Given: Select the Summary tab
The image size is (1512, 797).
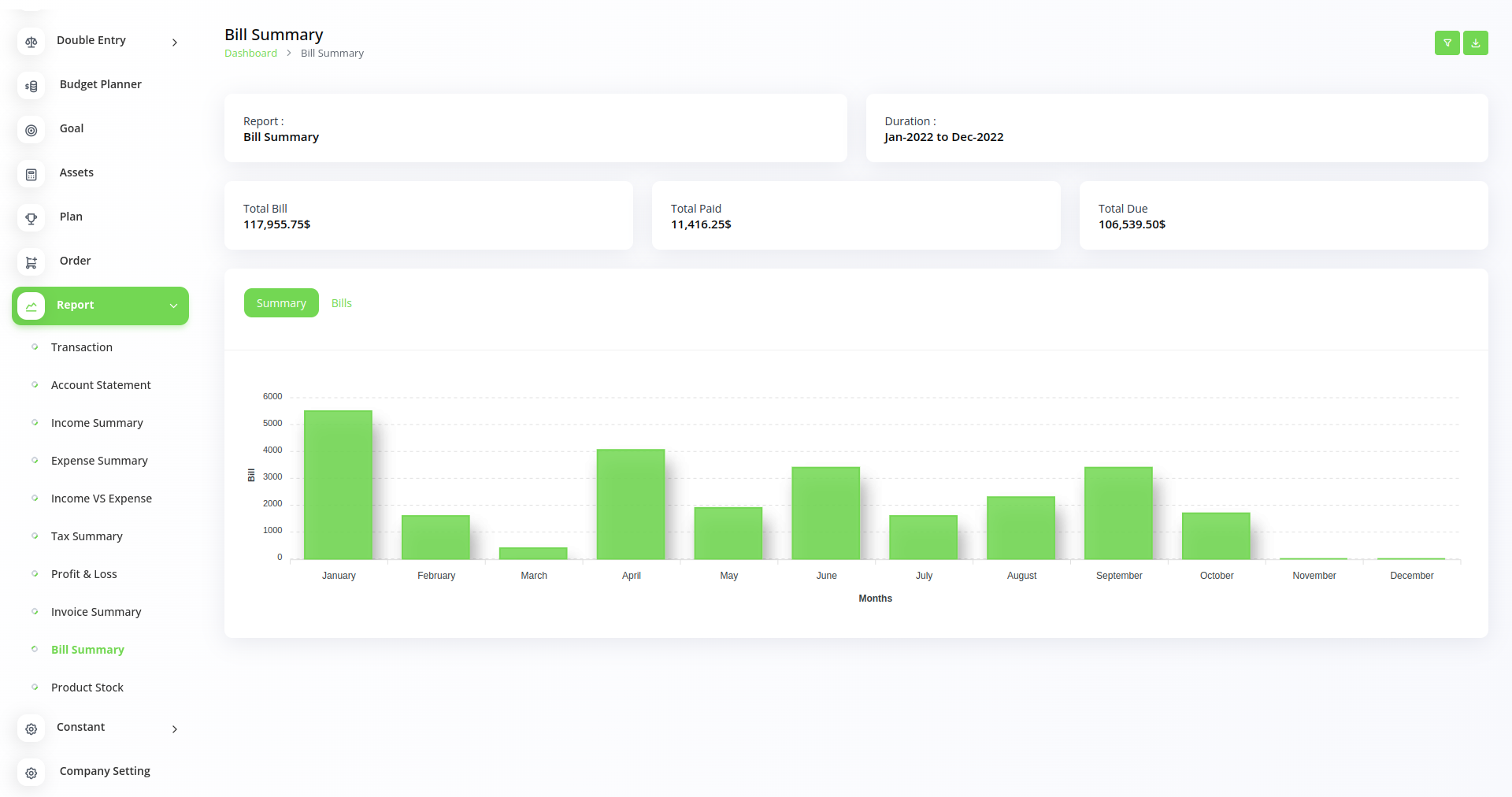Looking at the screenshot, I should [x=281, y=303].
